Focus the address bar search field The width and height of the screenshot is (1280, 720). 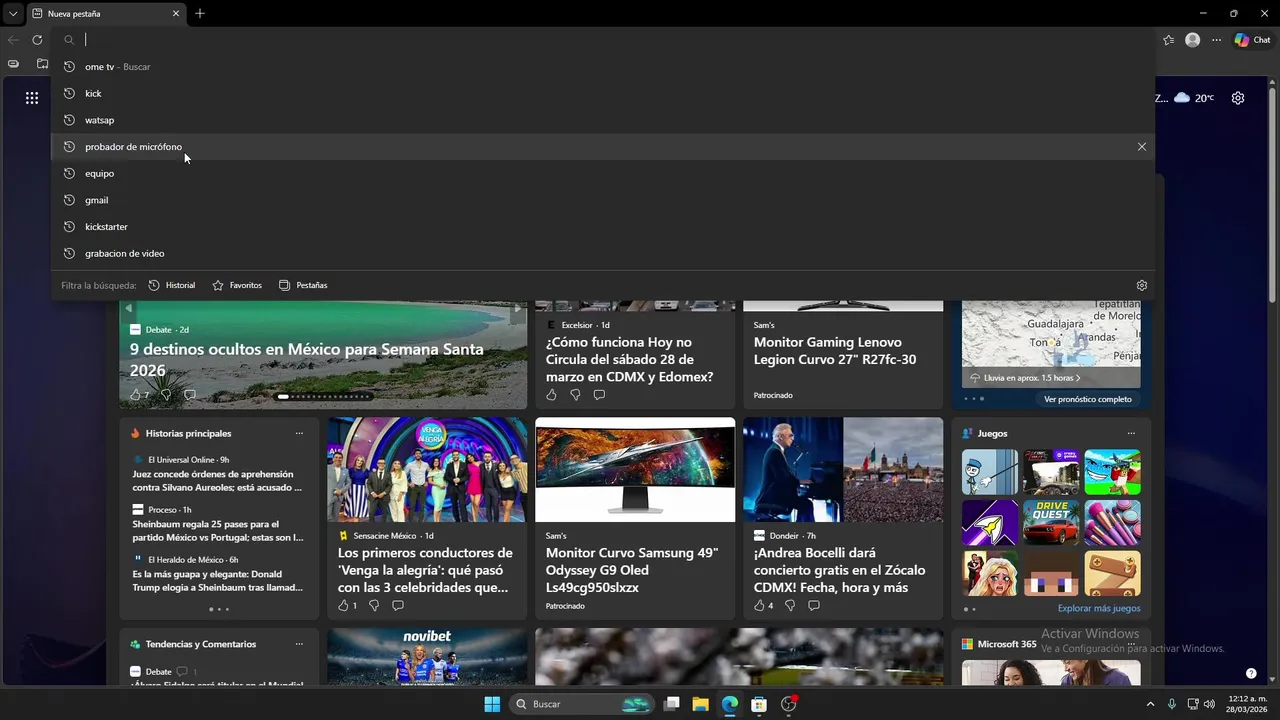(603, 40)
